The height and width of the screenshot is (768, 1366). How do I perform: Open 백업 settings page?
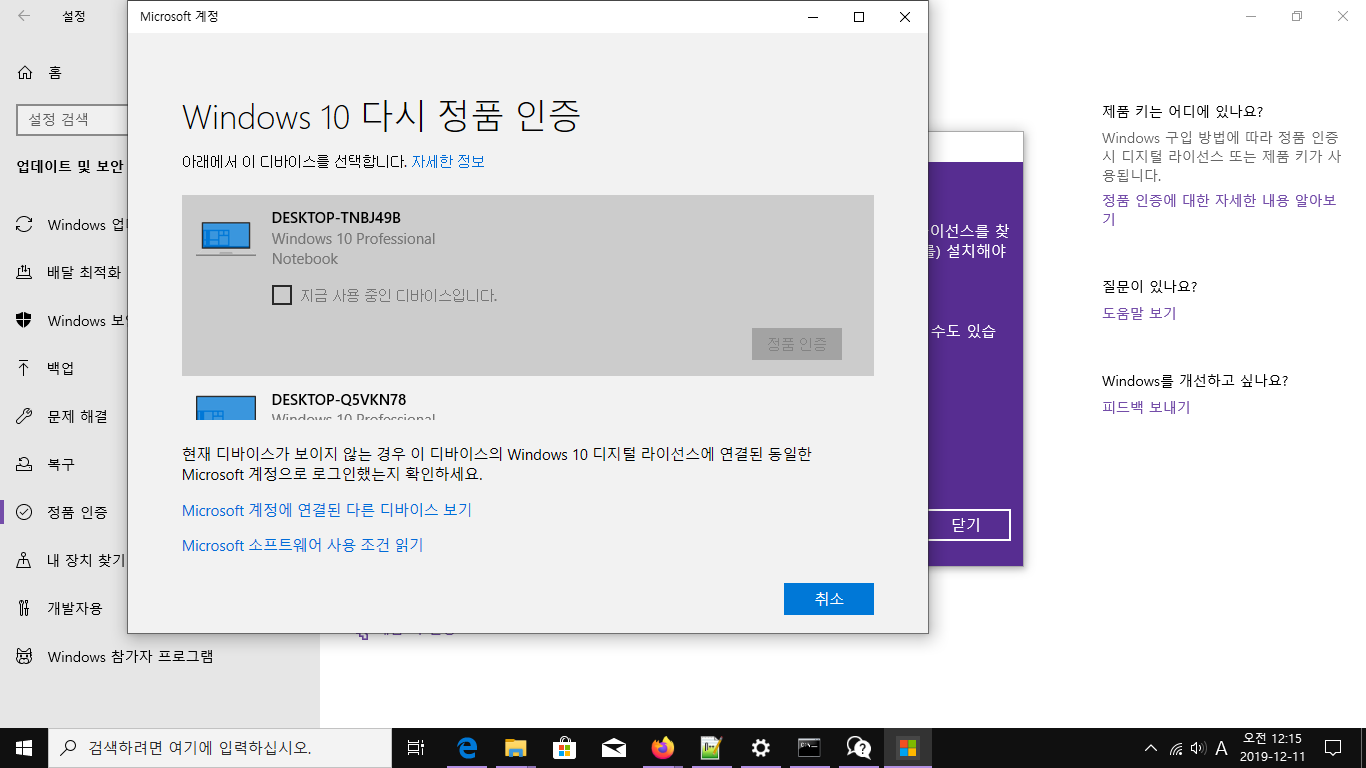(64, 368)
